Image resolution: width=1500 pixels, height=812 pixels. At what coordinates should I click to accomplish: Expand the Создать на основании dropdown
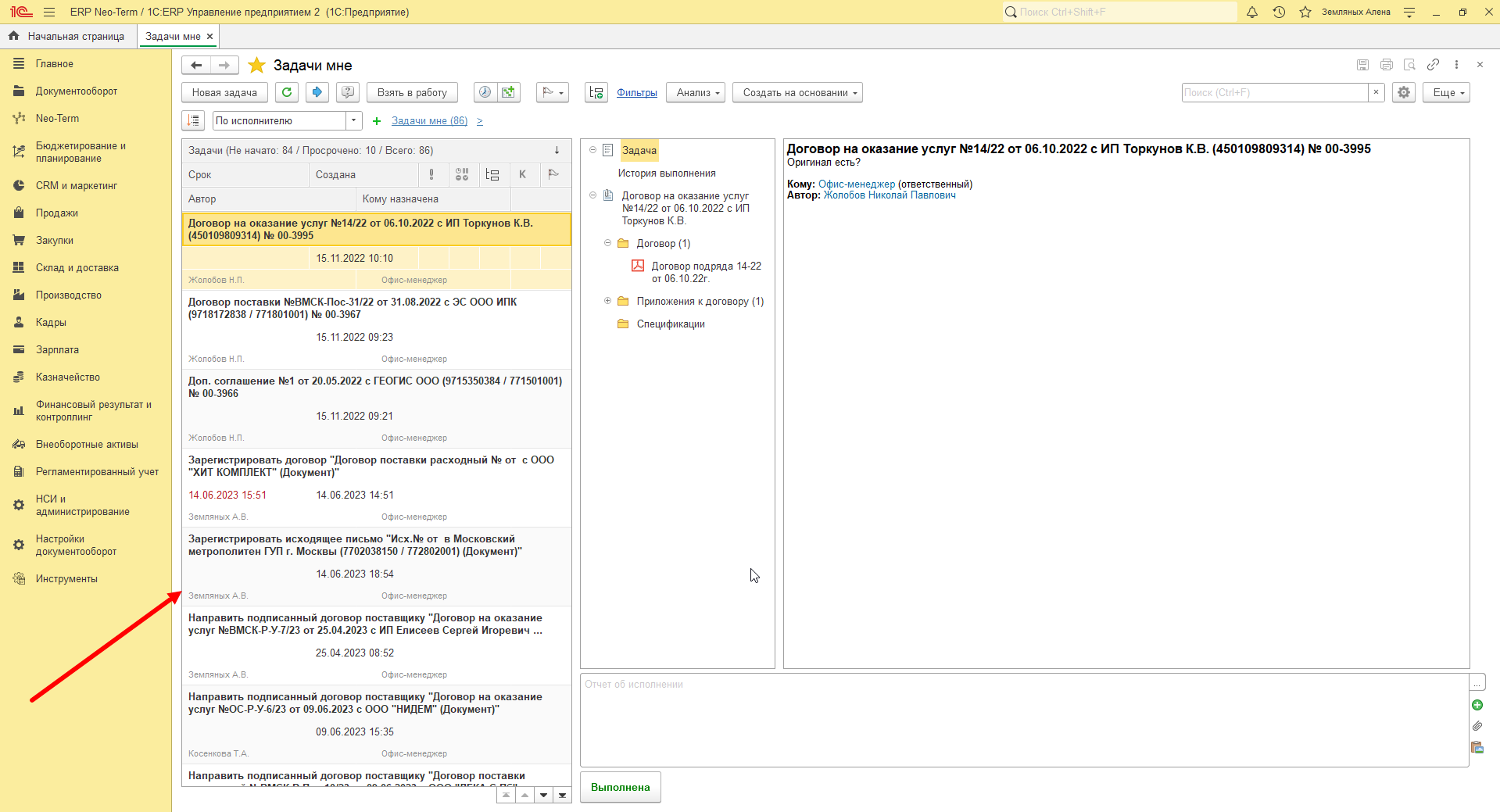coord(797,92)
